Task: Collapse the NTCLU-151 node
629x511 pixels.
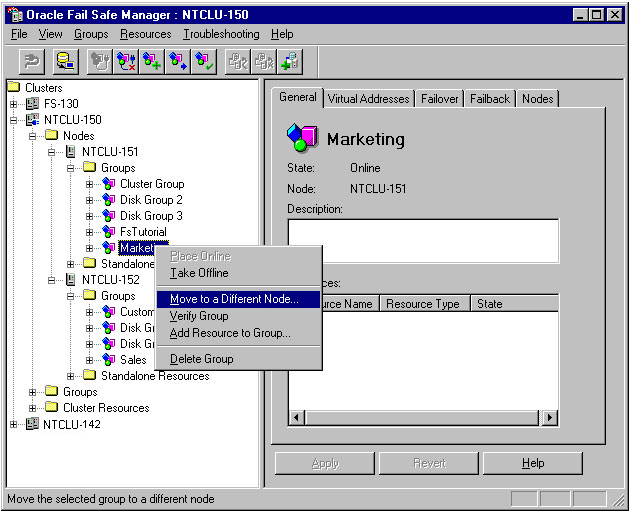Action: coord(51,152)
